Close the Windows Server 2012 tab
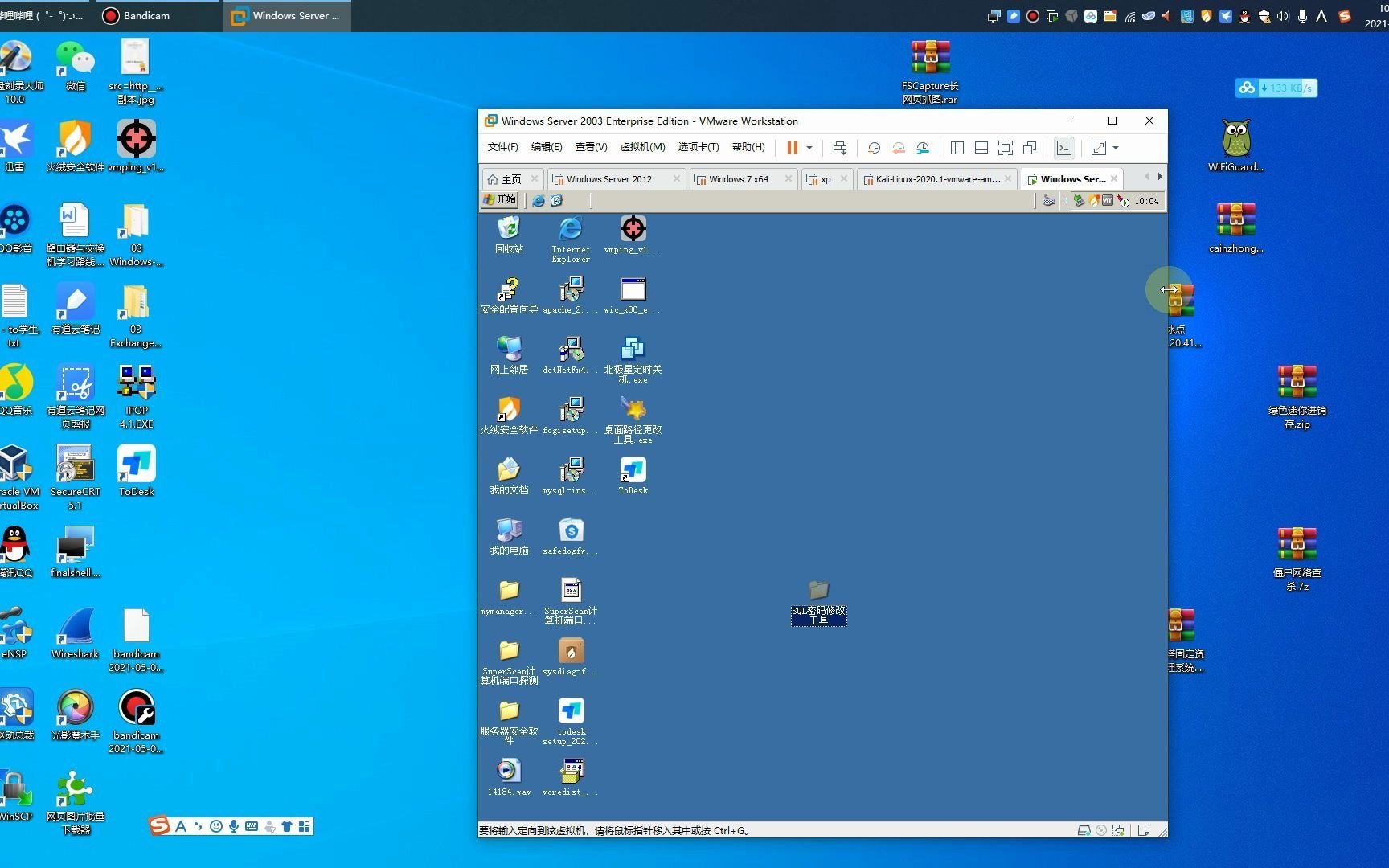Screen dimensions: 1389x868 click(x=676, y=179)
